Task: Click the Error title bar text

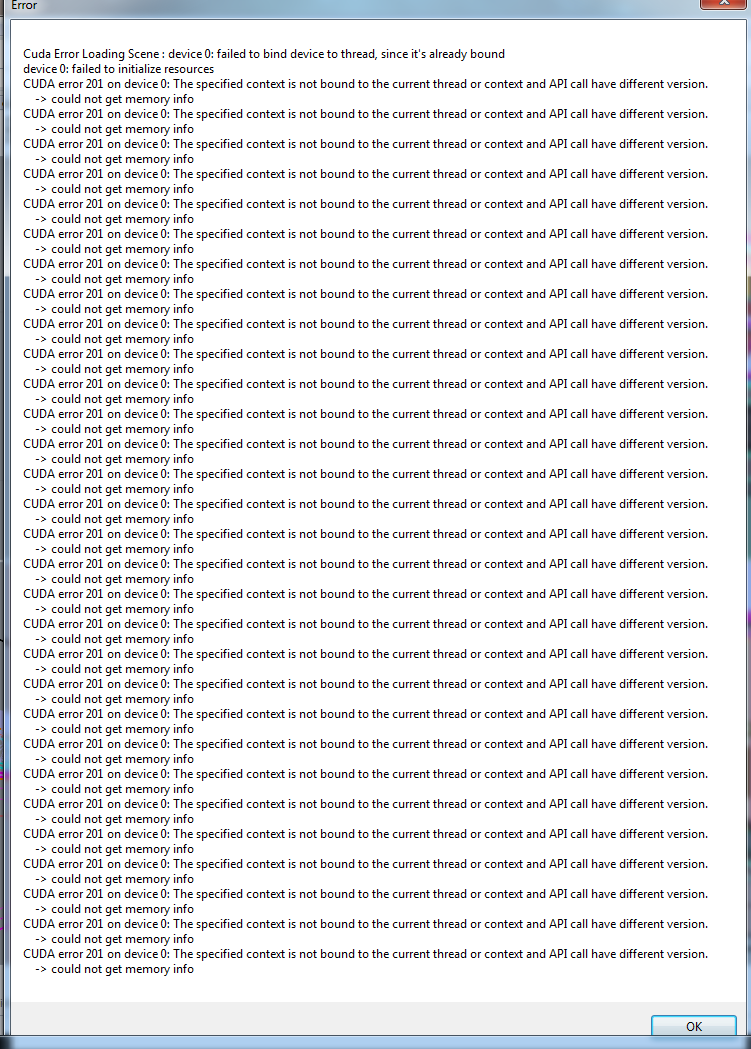Action: click(24, 5)
